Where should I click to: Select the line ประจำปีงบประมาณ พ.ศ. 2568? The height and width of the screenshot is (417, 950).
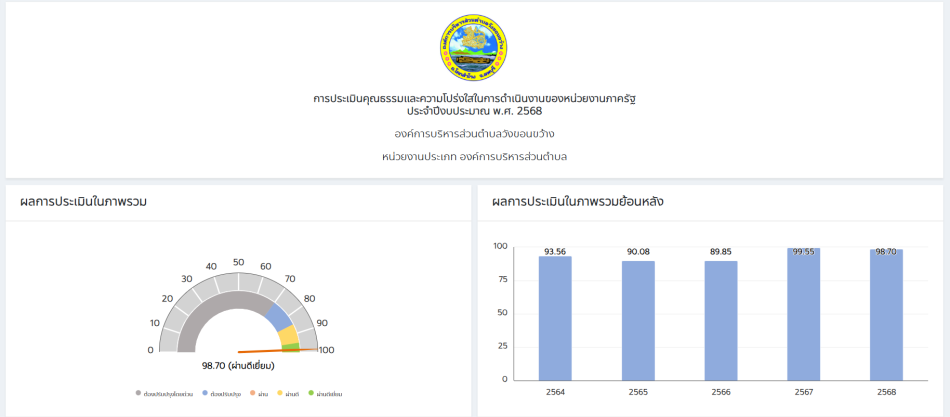point(475,112)
